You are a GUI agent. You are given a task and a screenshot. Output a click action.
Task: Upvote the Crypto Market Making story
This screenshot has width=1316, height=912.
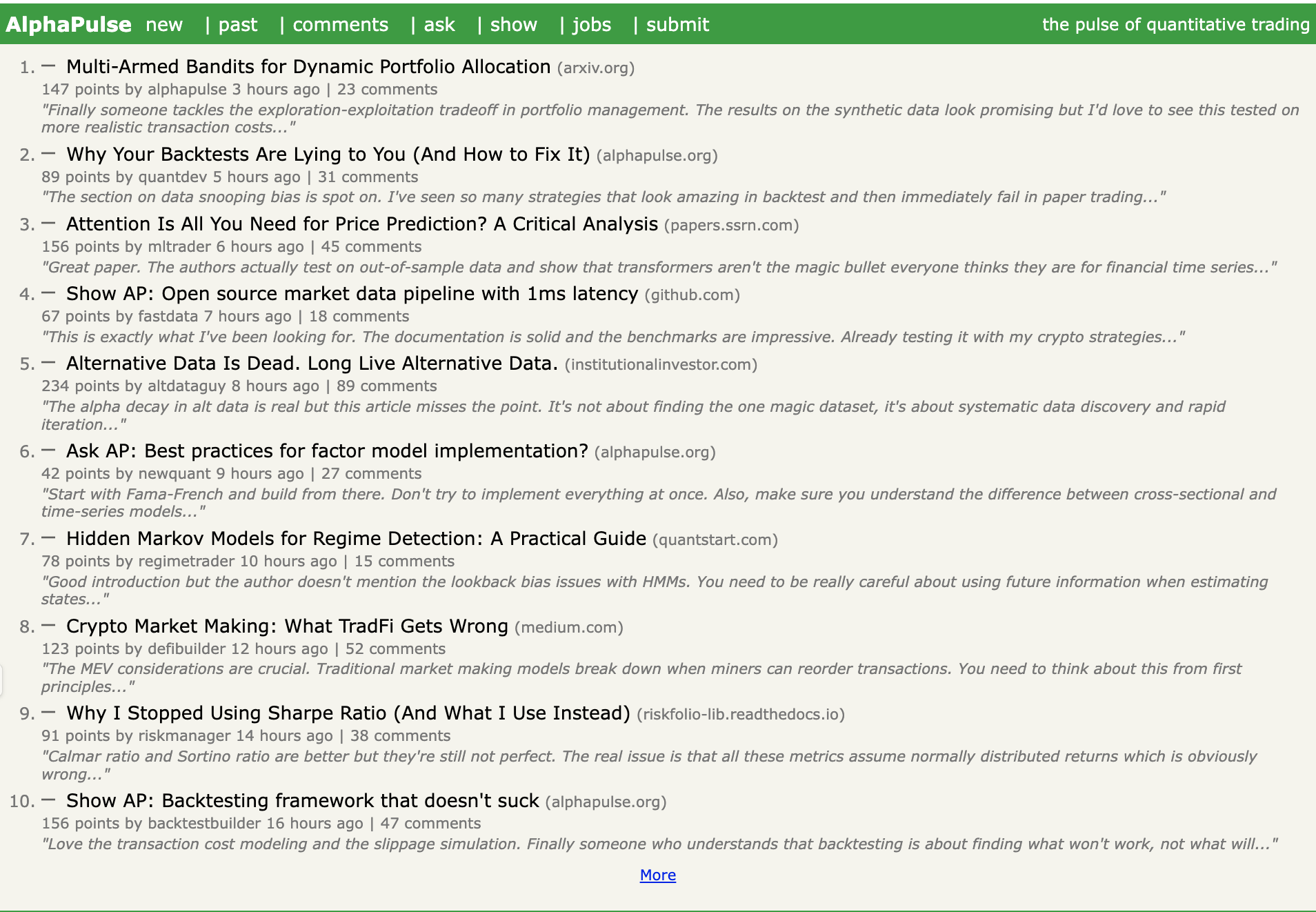coord(48,626)
